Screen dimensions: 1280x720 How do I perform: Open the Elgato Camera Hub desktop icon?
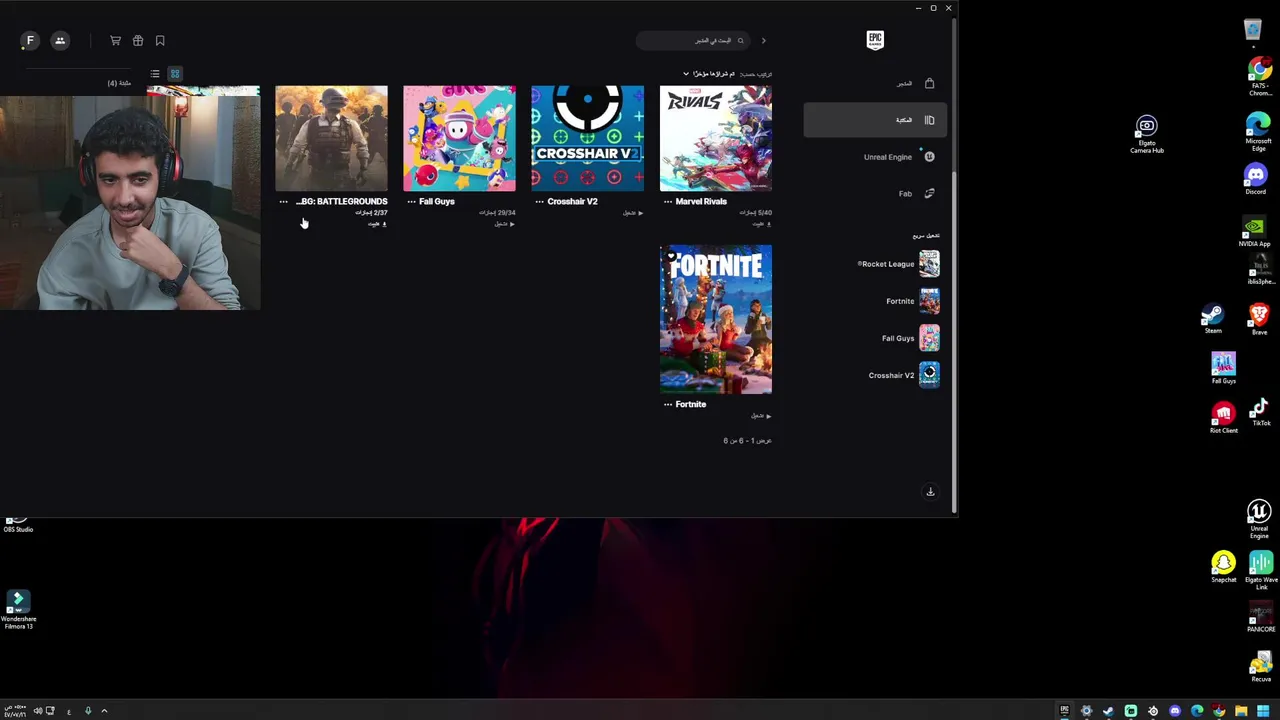(x=1146, y=134)
